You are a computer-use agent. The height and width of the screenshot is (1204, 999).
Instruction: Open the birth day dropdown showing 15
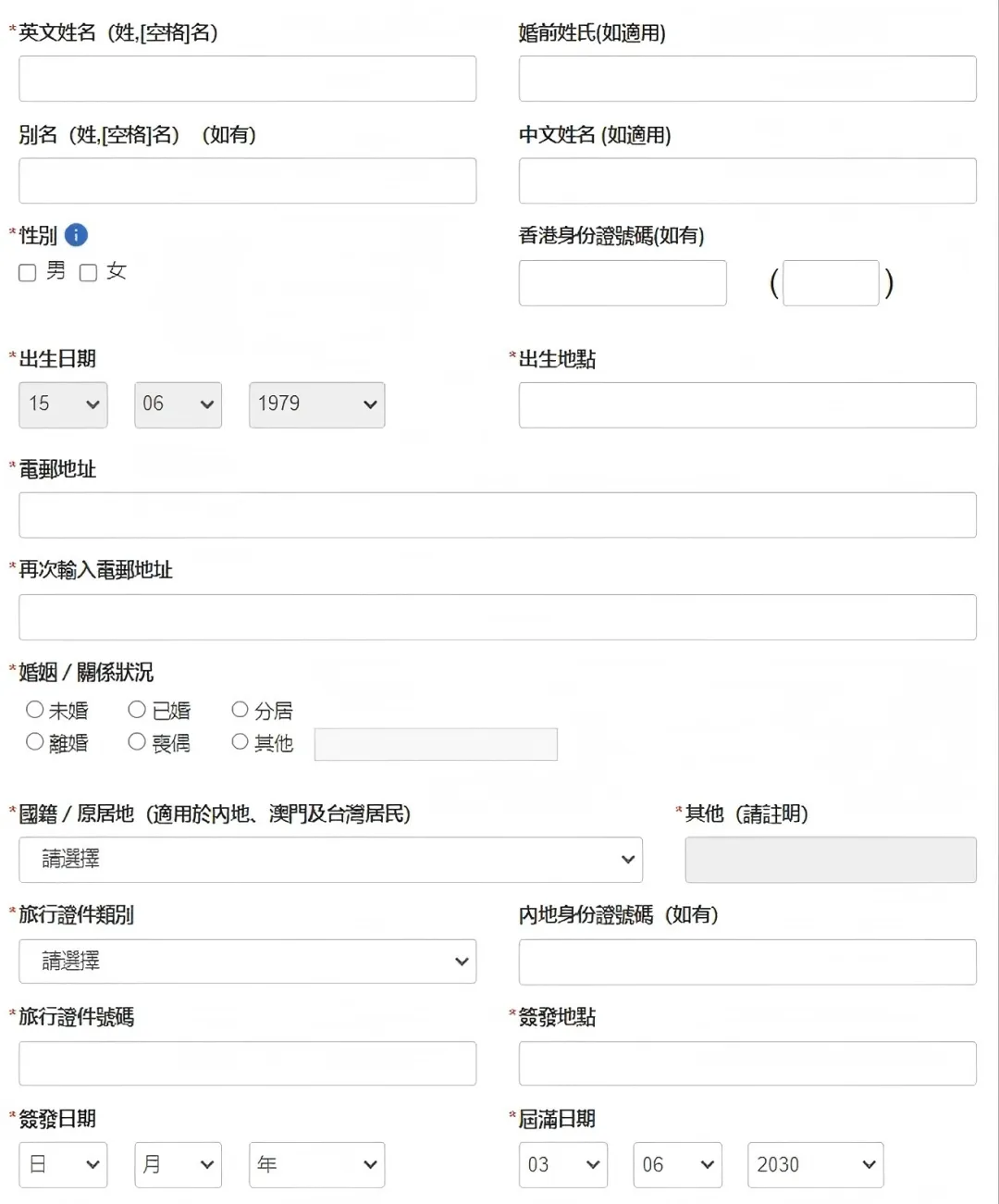[62, 404]
